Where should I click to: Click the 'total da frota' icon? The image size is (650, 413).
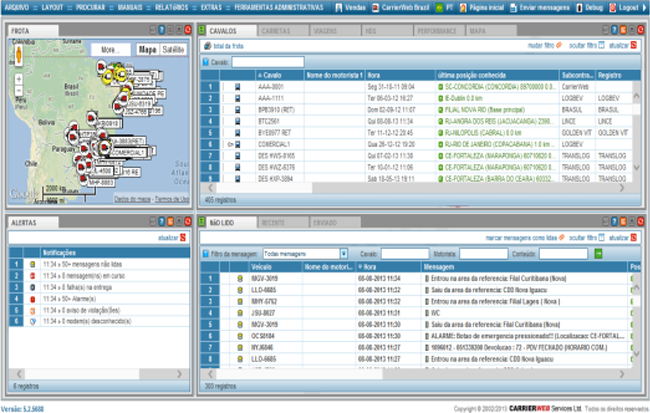point(207,46)
